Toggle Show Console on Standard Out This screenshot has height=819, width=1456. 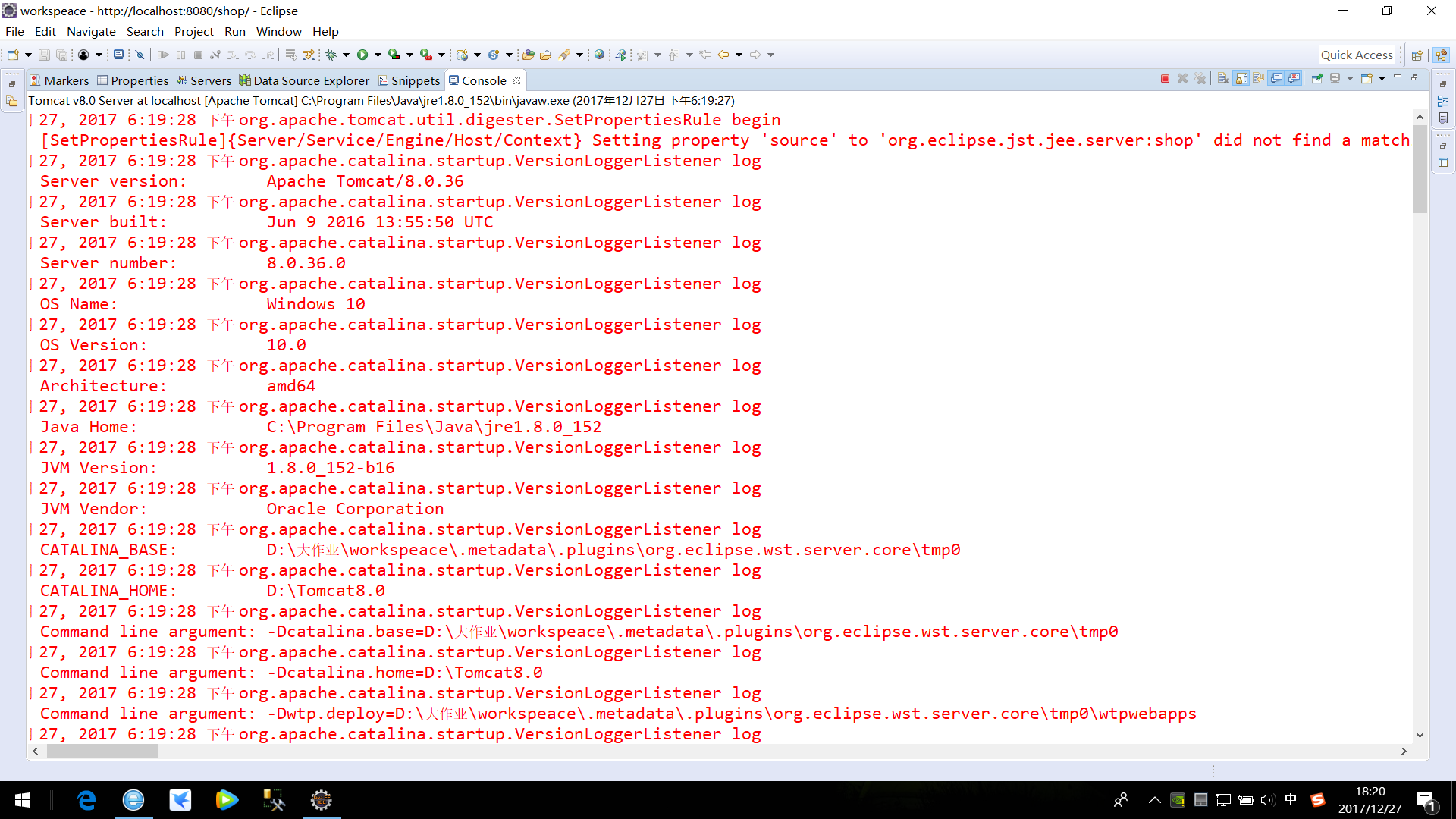[1276, 78]
